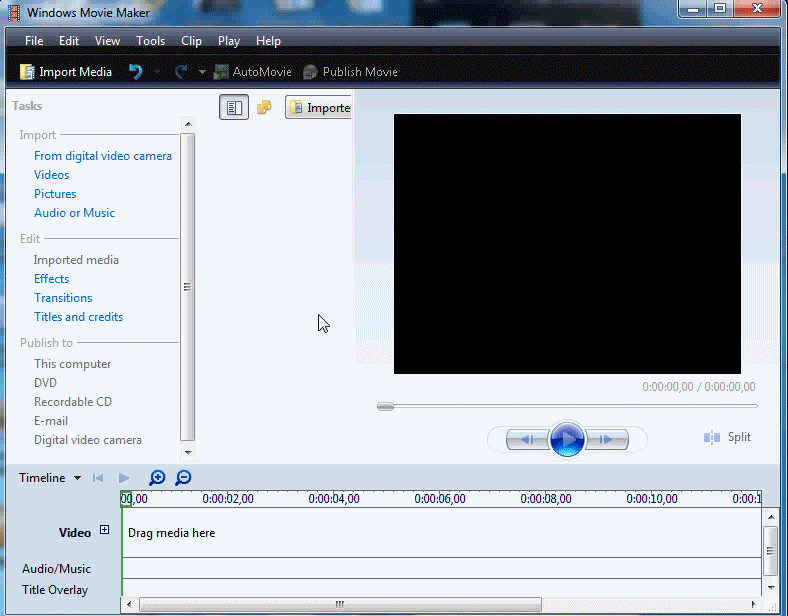Screen dimensions: 788x616
Task: Click the Previous Frame button
Action: [527, 440]
